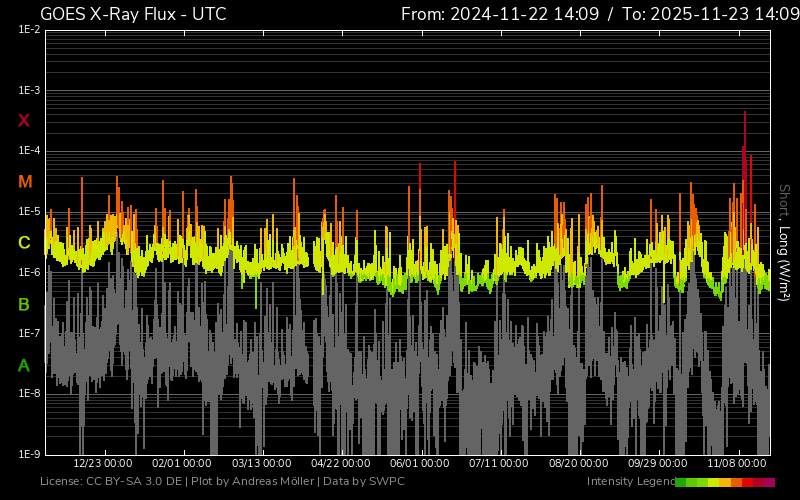The height and width of the screenshot is (500, 800).
Task: Click the yellow C flare class label
Action: click(x=24, y=243)
